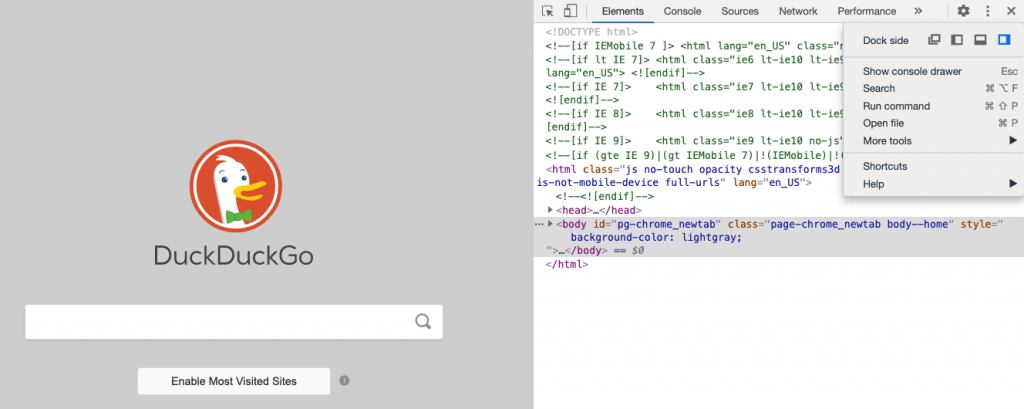Select Show console drawer menu item
The width and height of the screenshot is (1024, 409).
point(934,71)
